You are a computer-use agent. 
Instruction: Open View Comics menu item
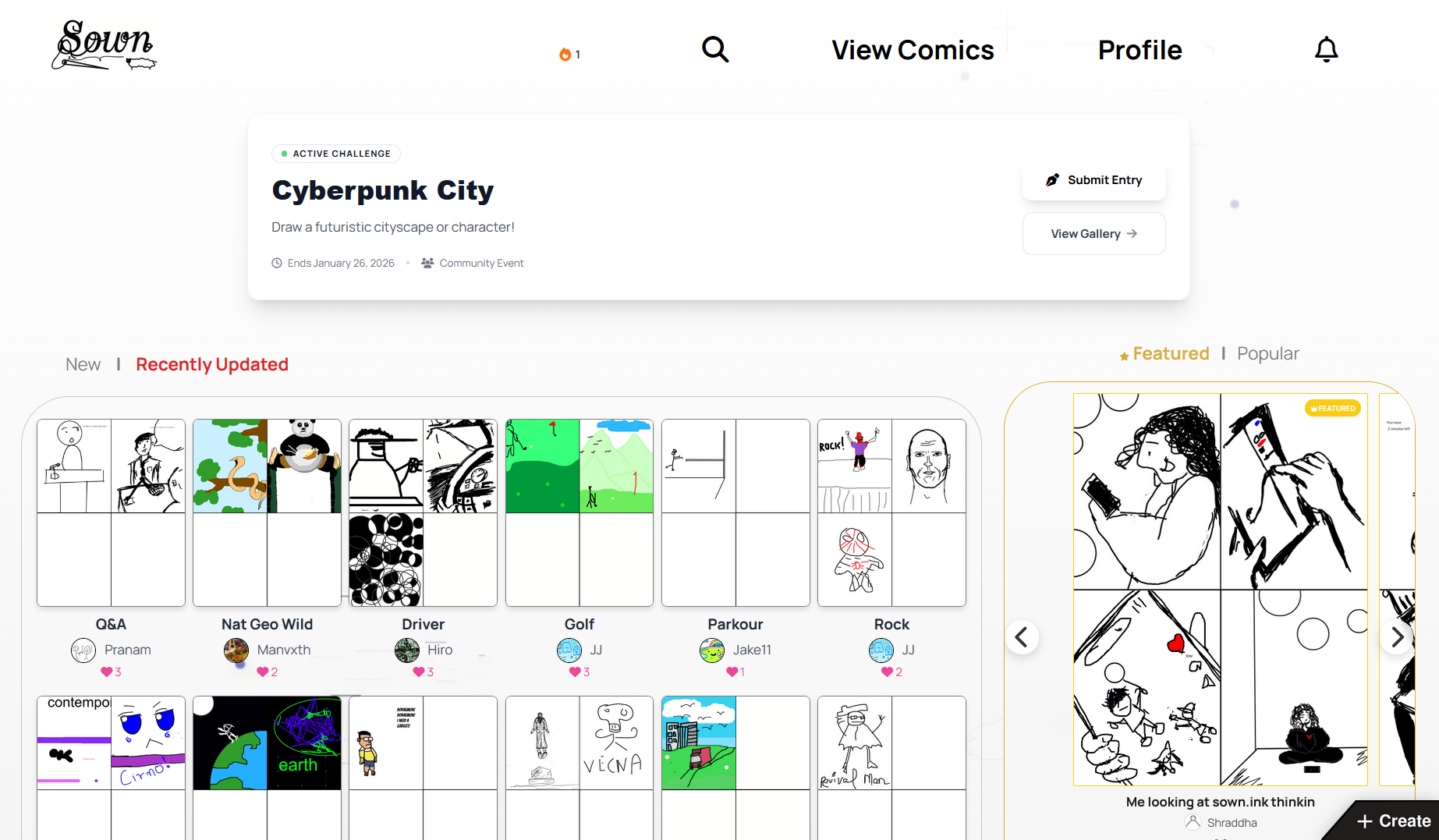(913, 50)
